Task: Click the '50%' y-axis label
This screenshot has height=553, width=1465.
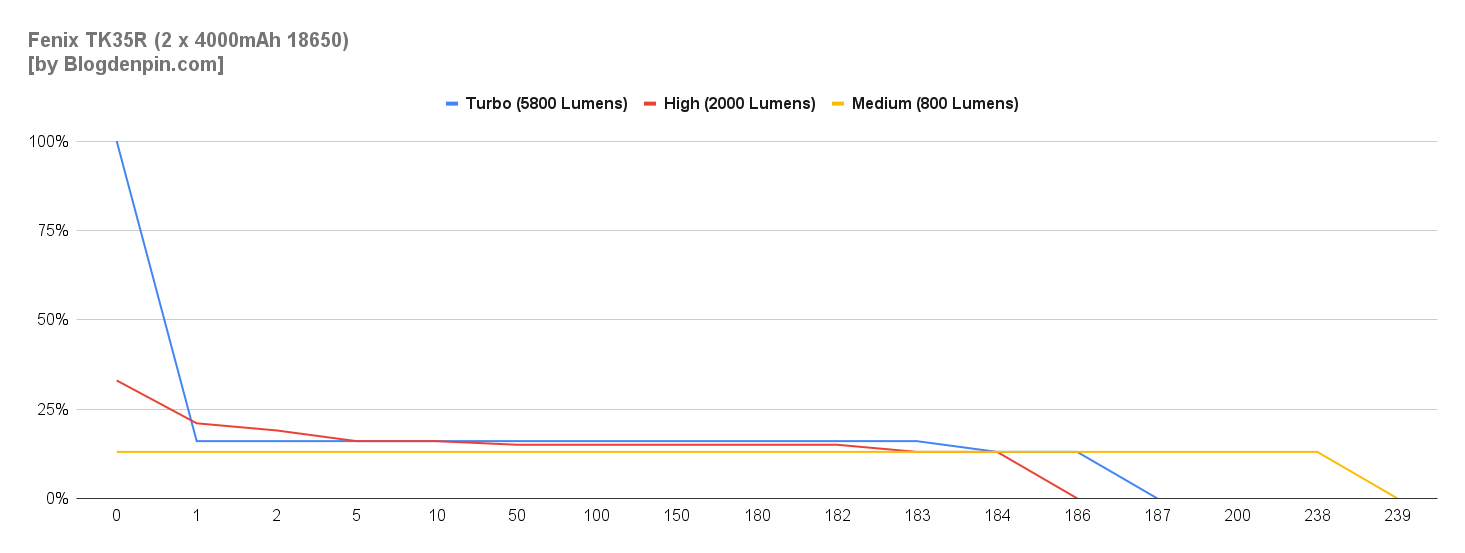Action: tap(54, 320)
